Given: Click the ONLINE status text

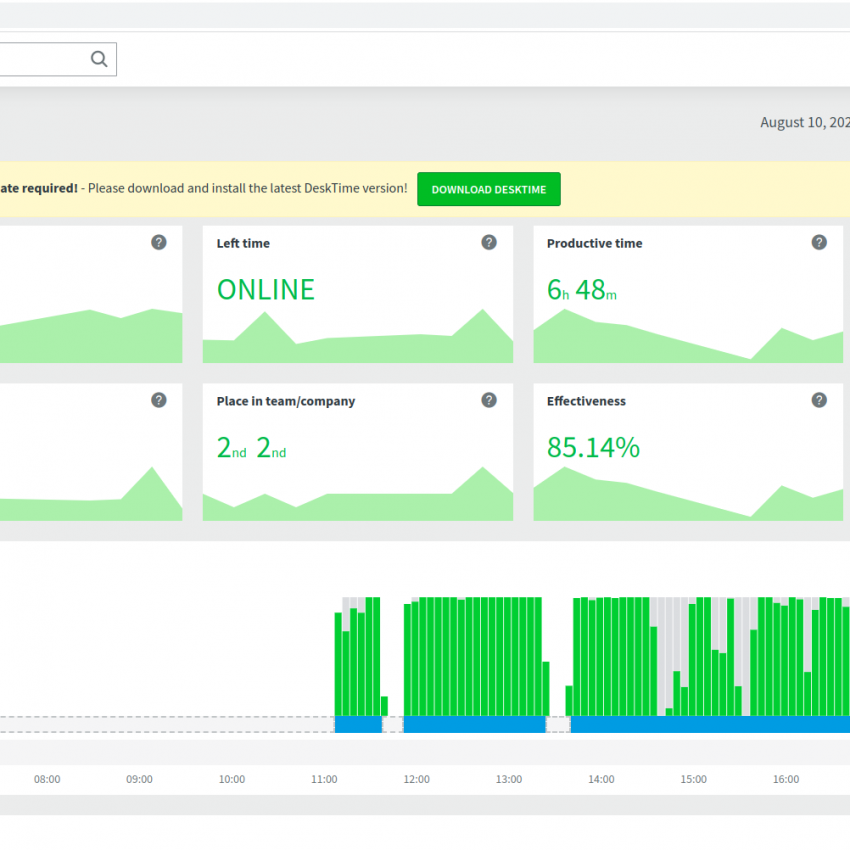Looking at the screenshot, I should 266,289.
